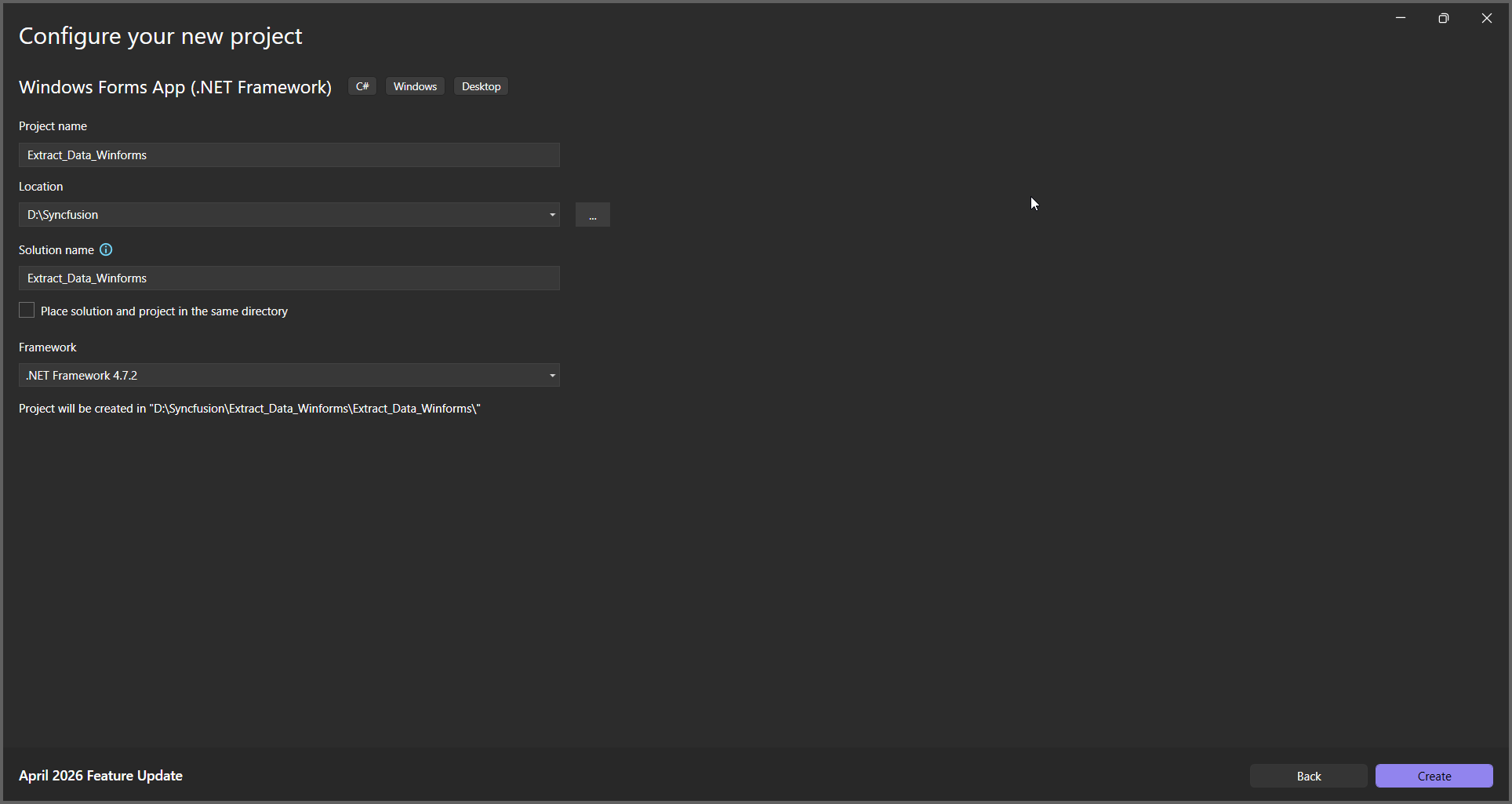Click the Solution name info icon
Viewport: 1512px width, 804px height.
coord(106,249)
